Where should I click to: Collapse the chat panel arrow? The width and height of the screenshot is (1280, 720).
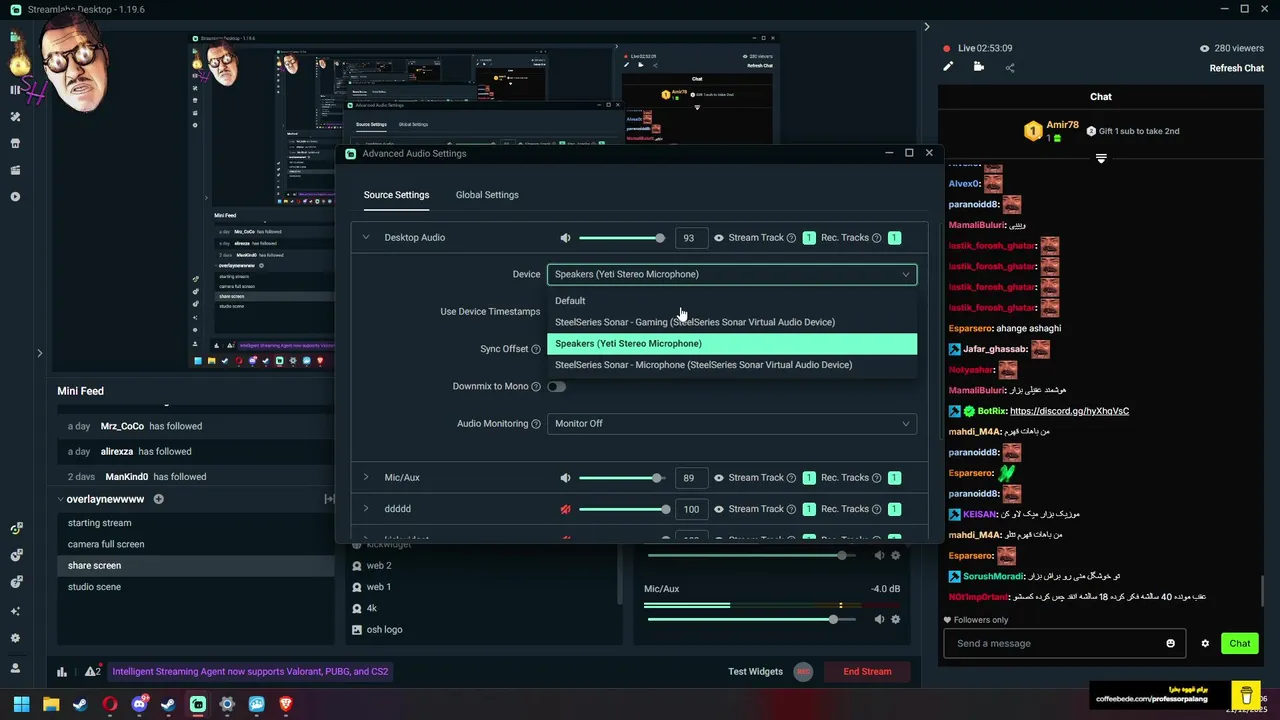pyautogui.click(x=926, y=27)
